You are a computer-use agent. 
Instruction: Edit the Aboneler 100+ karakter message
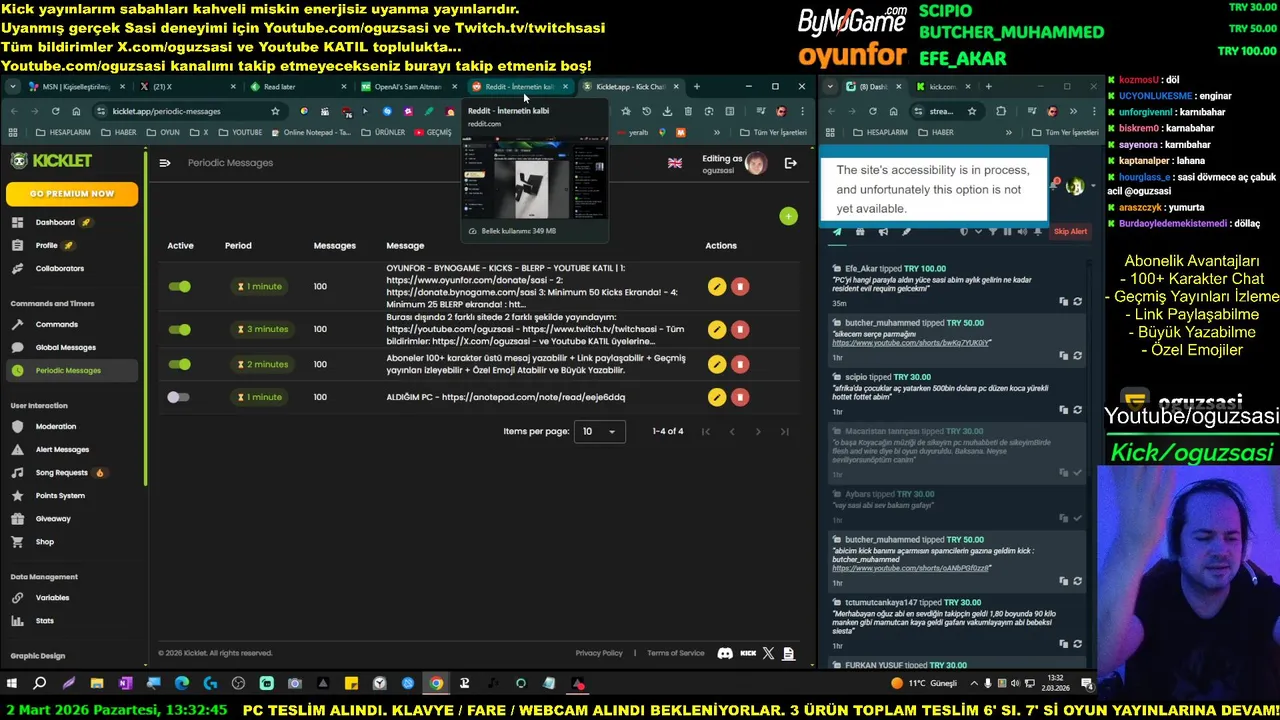(716, 364)
